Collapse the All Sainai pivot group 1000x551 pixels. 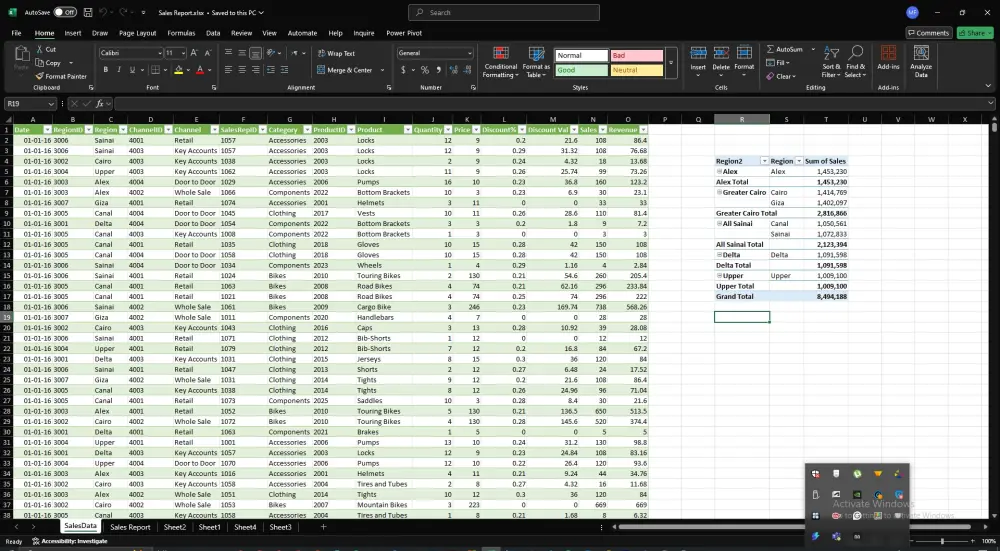[719, 224]
